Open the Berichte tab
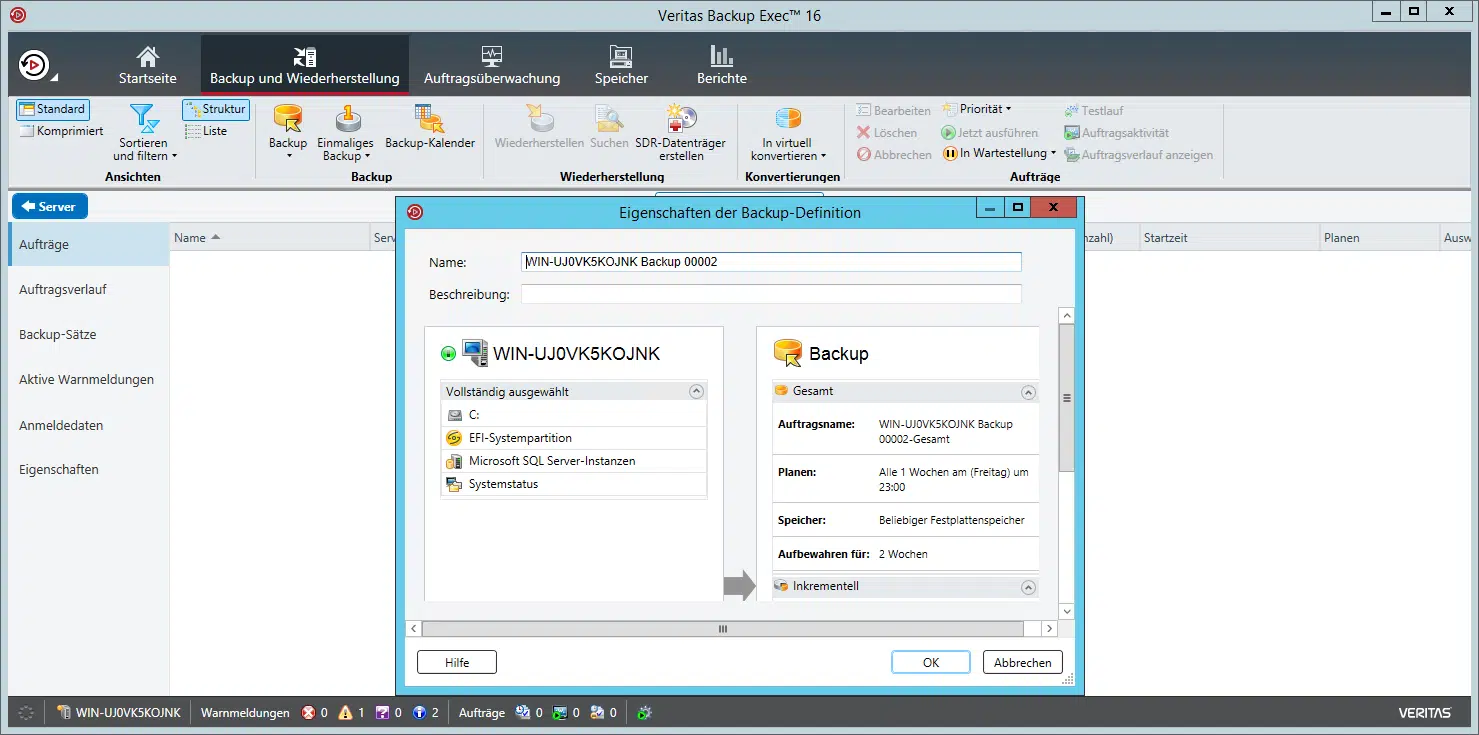1479x735 pixels. click(722, 65)
